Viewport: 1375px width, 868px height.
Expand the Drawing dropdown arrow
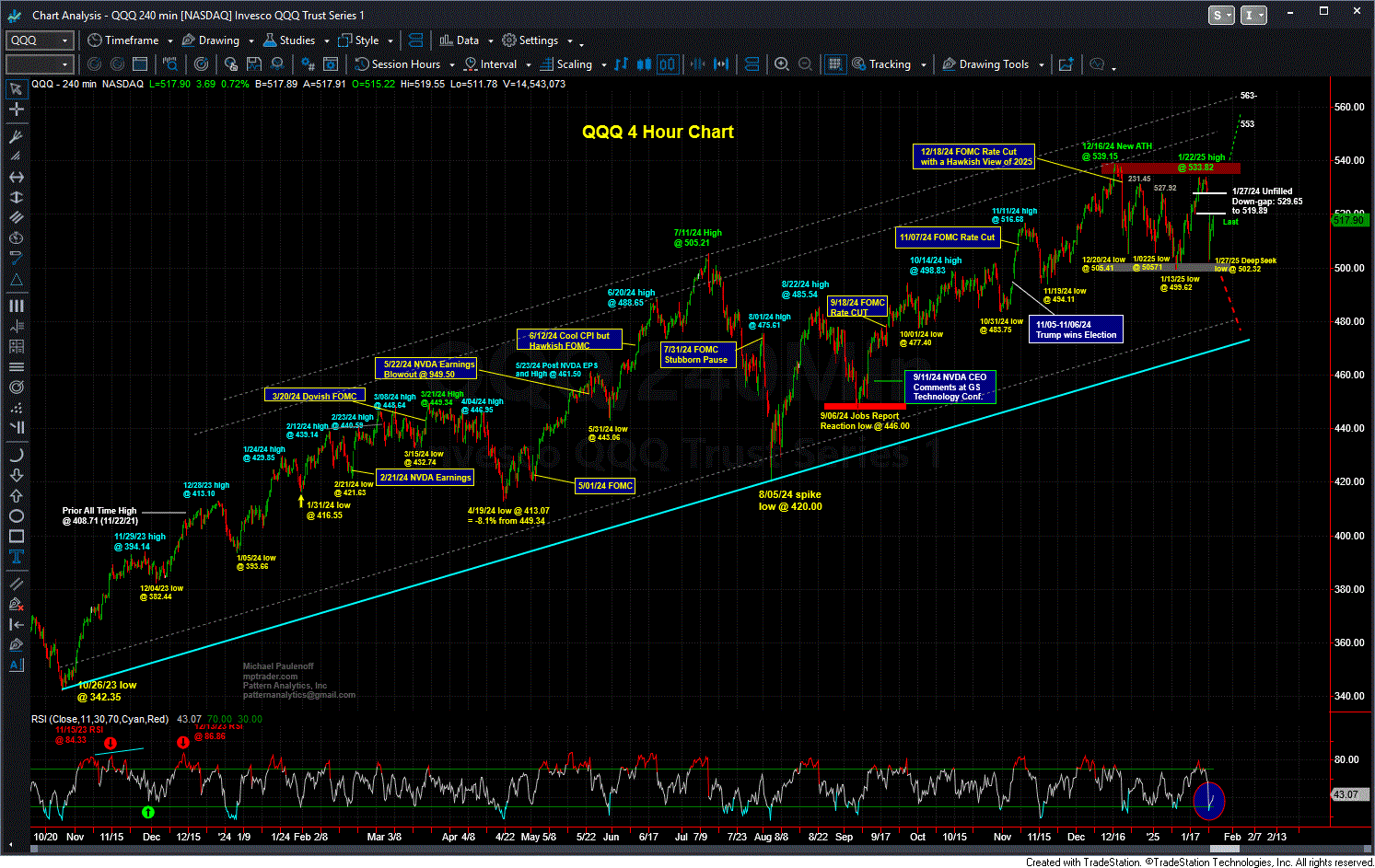click(250, 41)
